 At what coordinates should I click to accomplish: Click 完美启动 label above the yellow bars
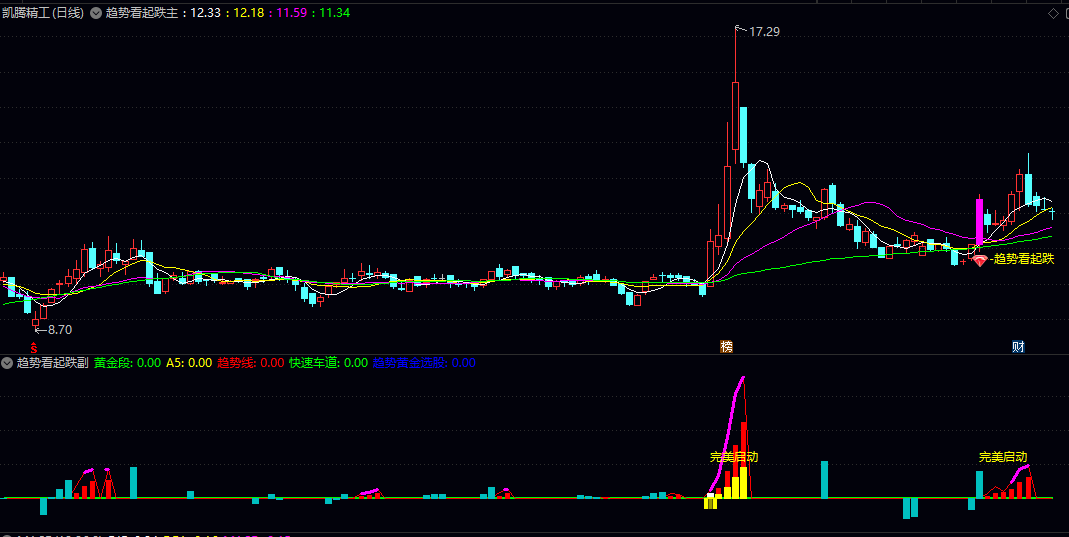coord(734,457)
